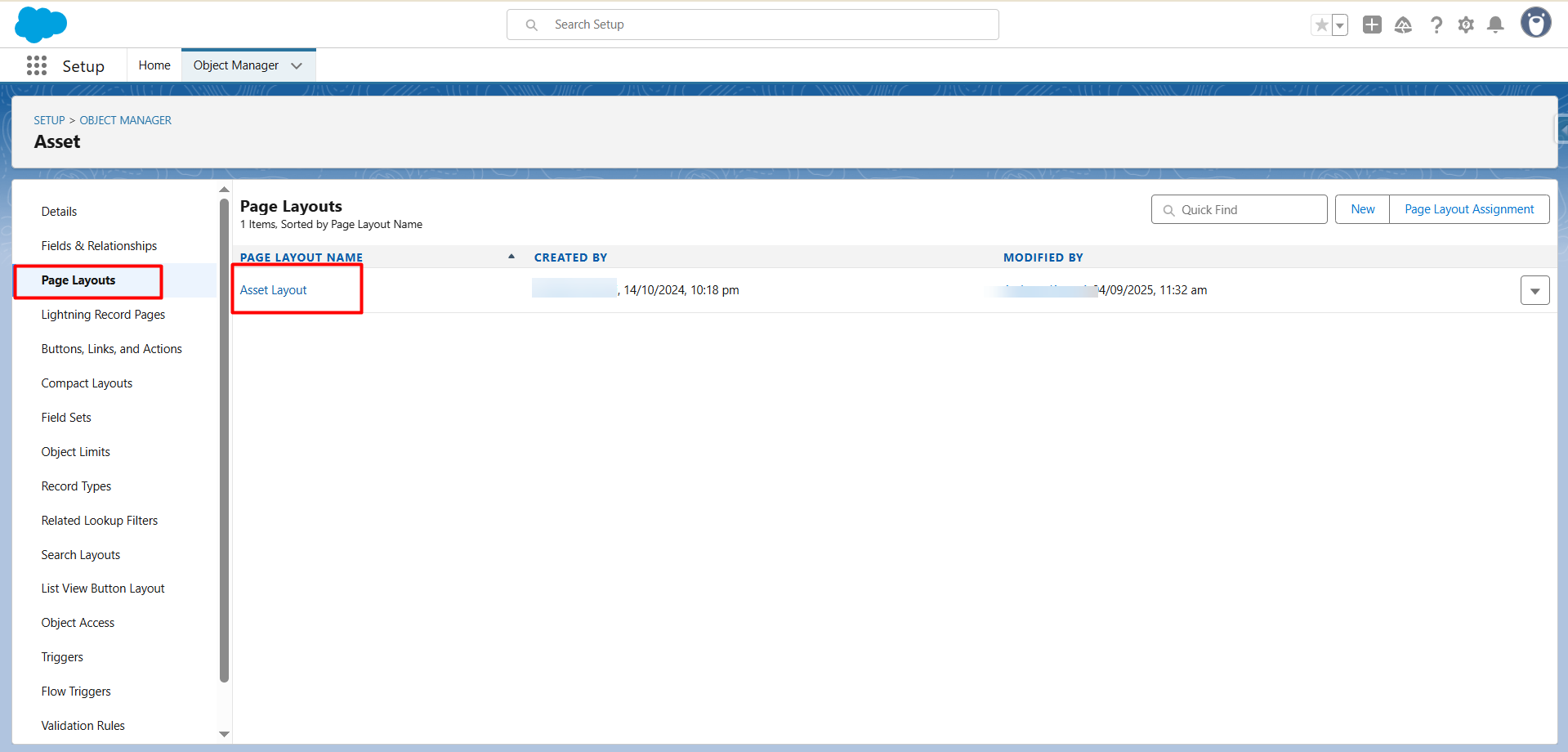Open Related Lookup Filters in the sidebar
This screenshot has height=752, width=1568.
point(100,521)
